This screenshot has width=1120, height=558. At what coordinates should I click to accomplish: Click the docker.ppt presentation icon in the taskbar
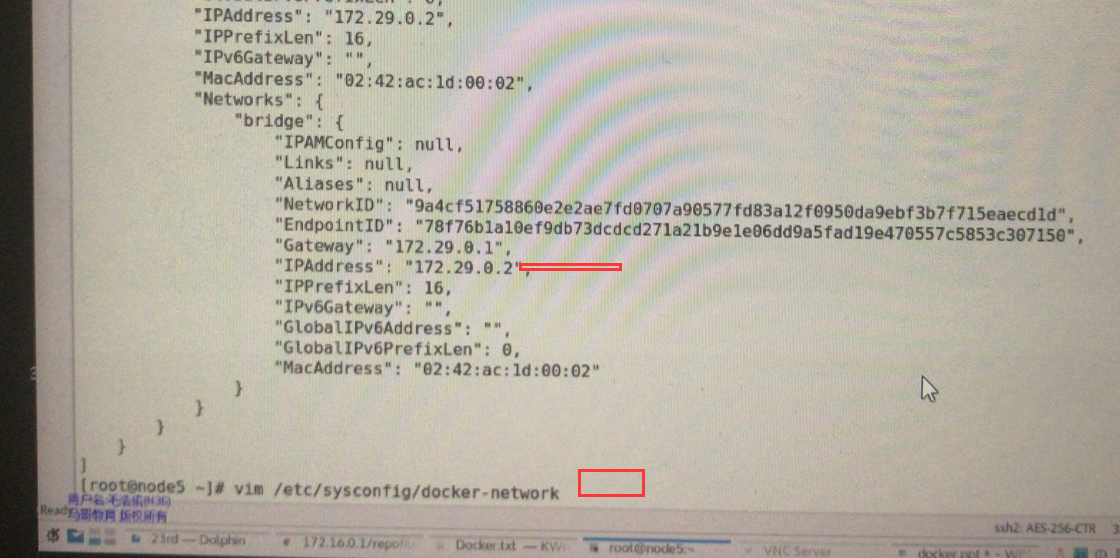pos(903,553)
